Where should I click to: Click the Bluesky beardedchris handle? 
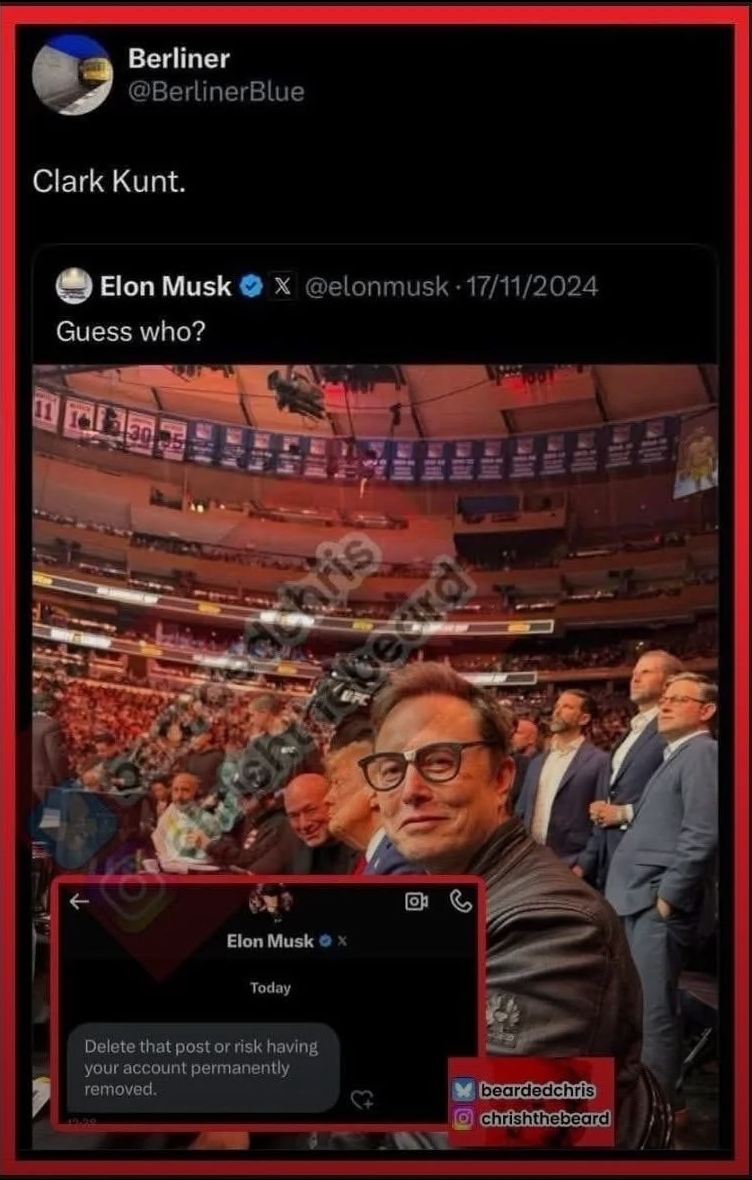(x=537, y=1090)
